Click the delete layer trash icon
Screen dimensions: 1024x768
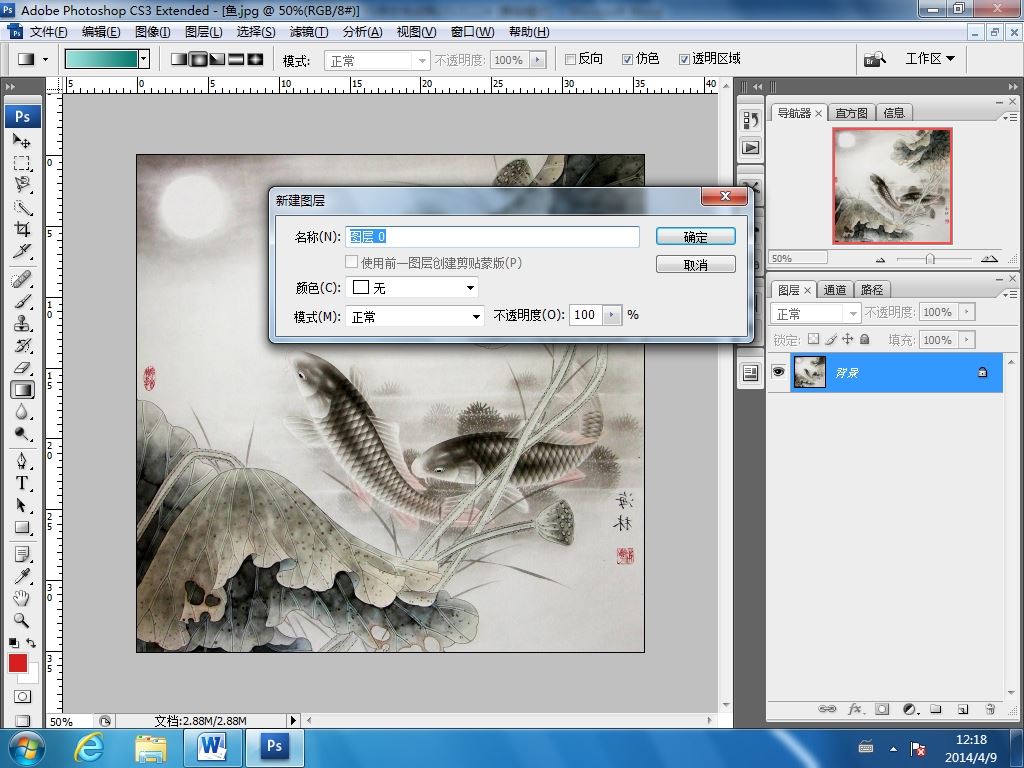990,709
